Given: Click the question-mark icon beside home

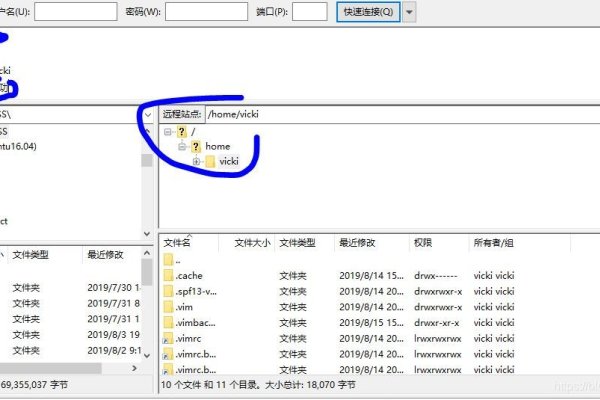Looking at the screenshot, I should 196,147.
